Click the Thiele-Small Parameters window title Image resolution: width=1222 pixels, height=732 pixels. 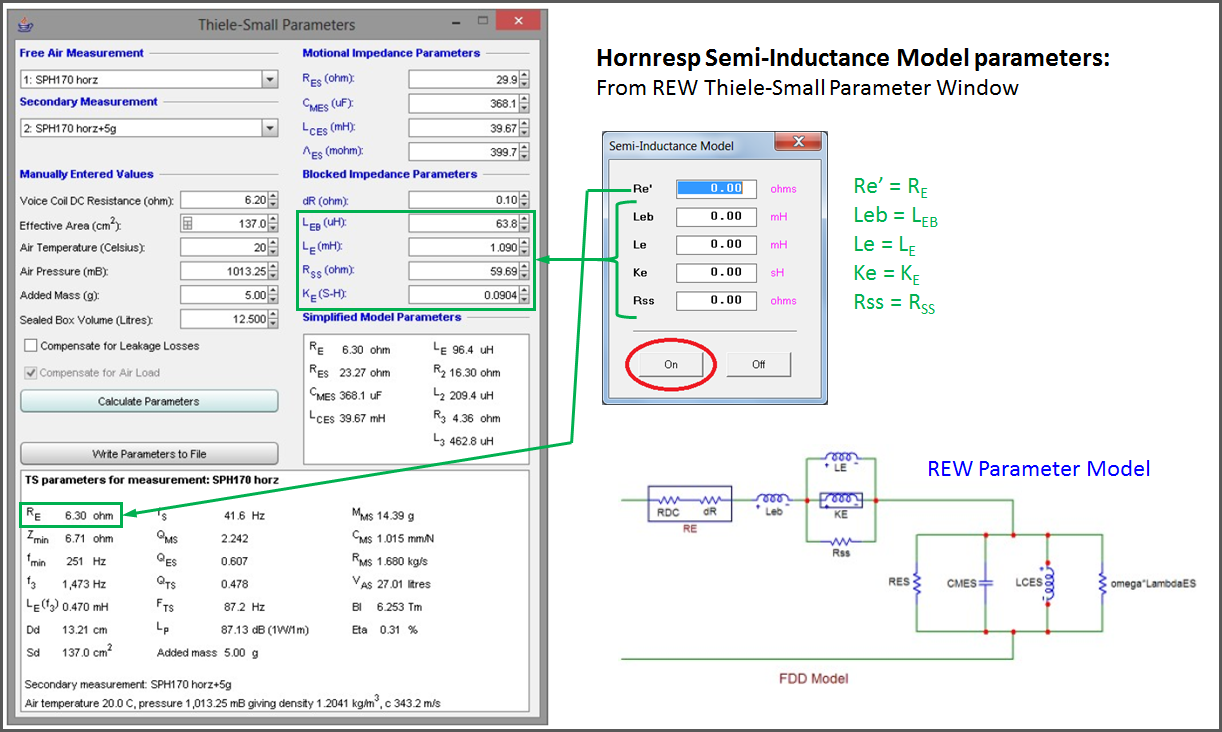tap(276, 24)
